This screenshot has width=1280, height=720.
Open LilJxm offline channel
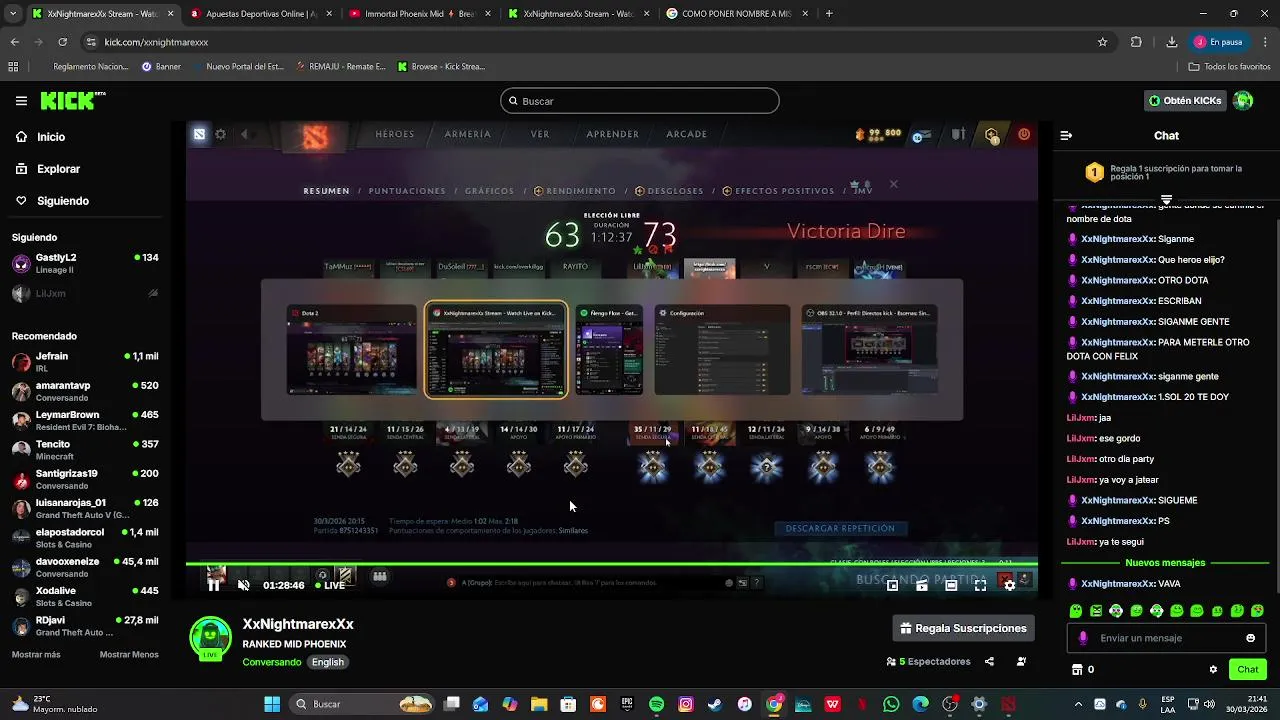86,294
